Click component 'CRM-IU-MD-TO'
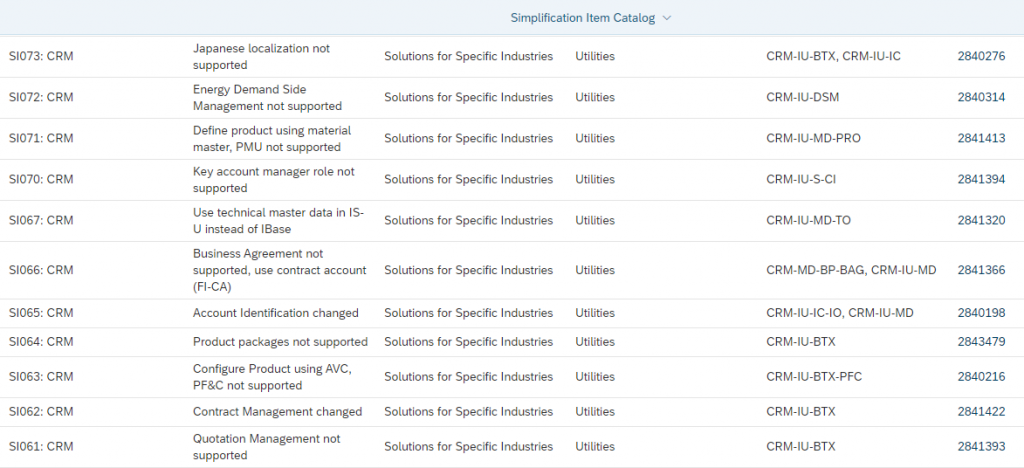This screenshot has height=468, width=1024. [808, 221]
